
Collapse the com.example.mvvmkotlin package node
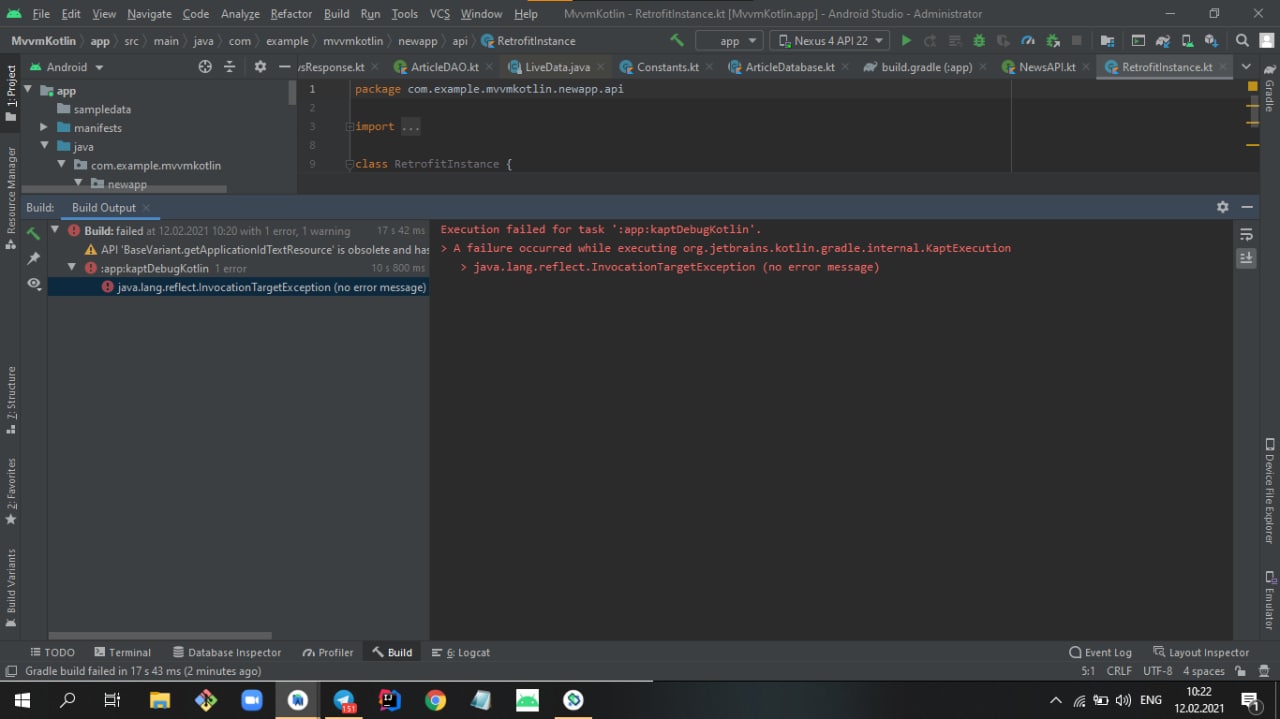(x=61, y=165)
